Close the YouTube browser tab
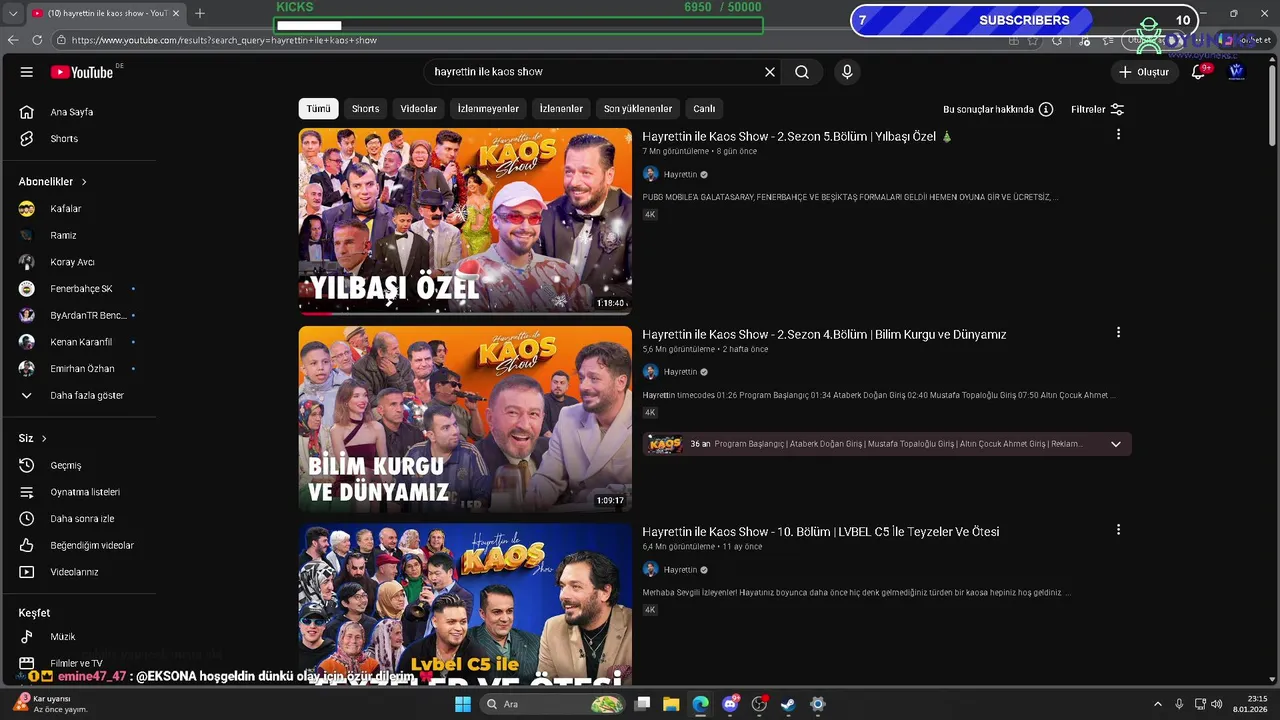The width and height of the screenshot is (1280, 720). [176, 13]
